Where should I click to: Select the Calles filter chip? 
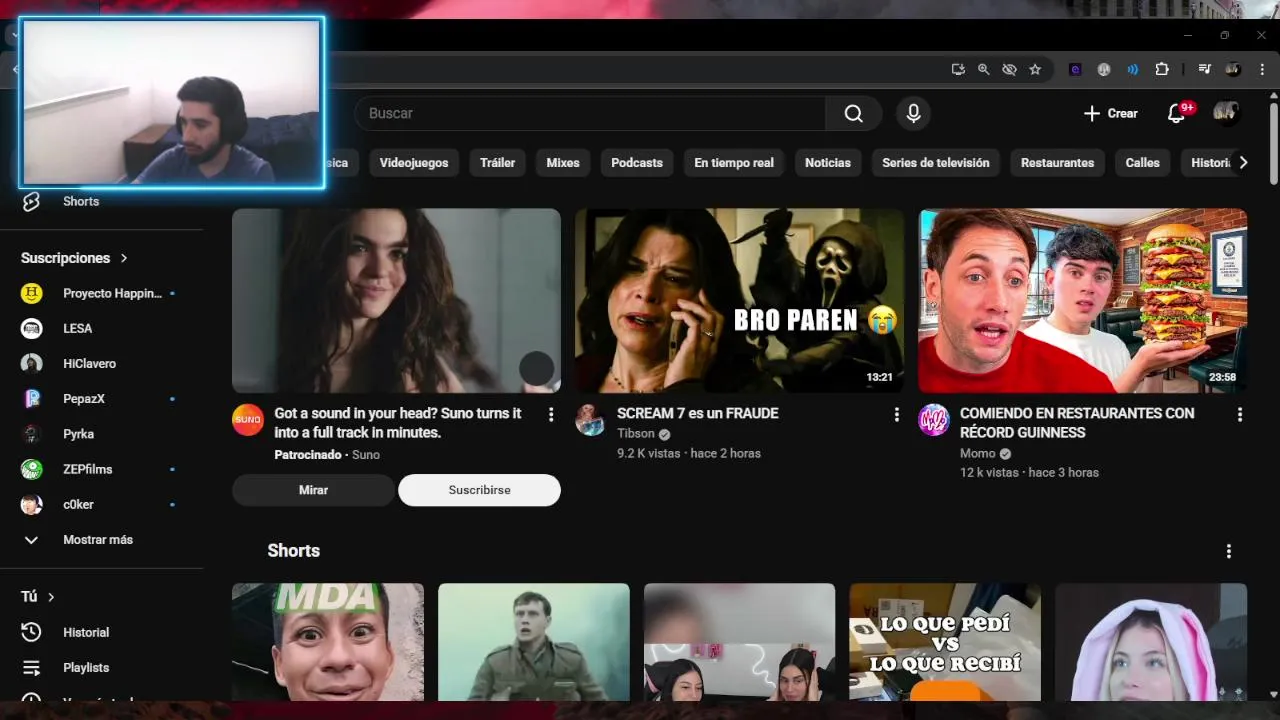[1143, 162]
